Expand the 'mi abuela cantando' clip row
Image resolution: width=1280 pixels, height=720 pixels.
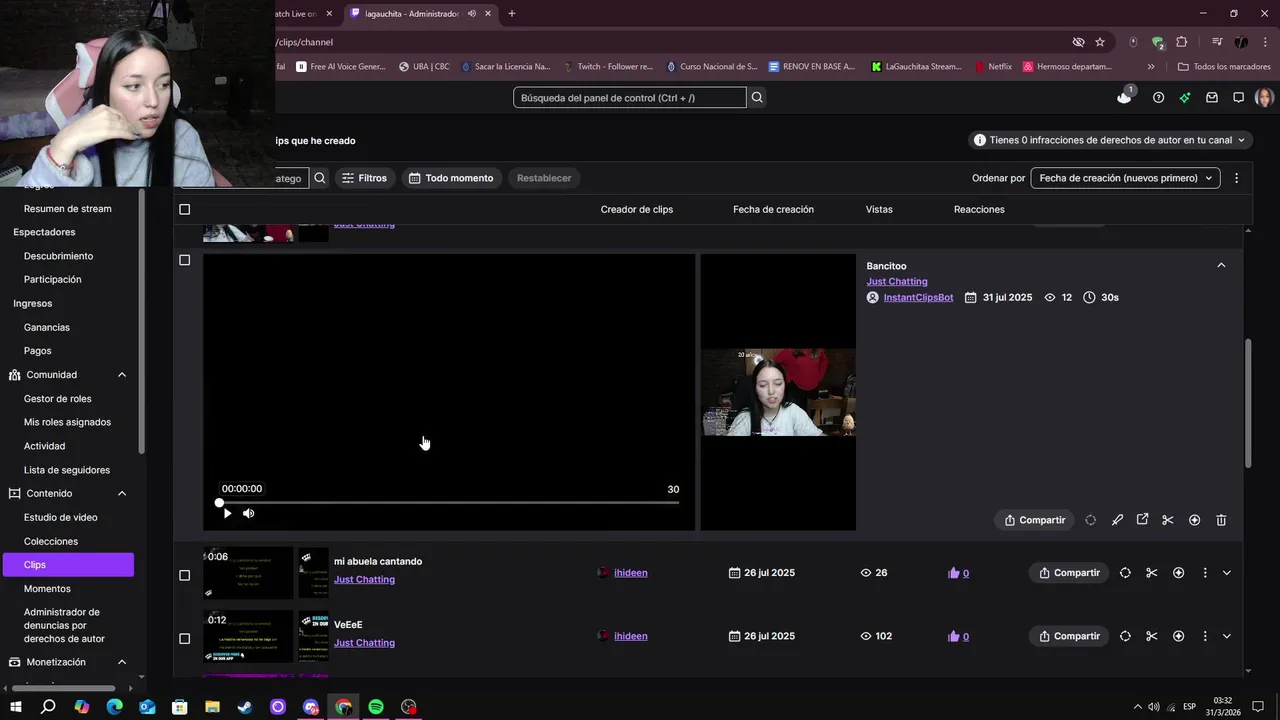(1227, 573)
